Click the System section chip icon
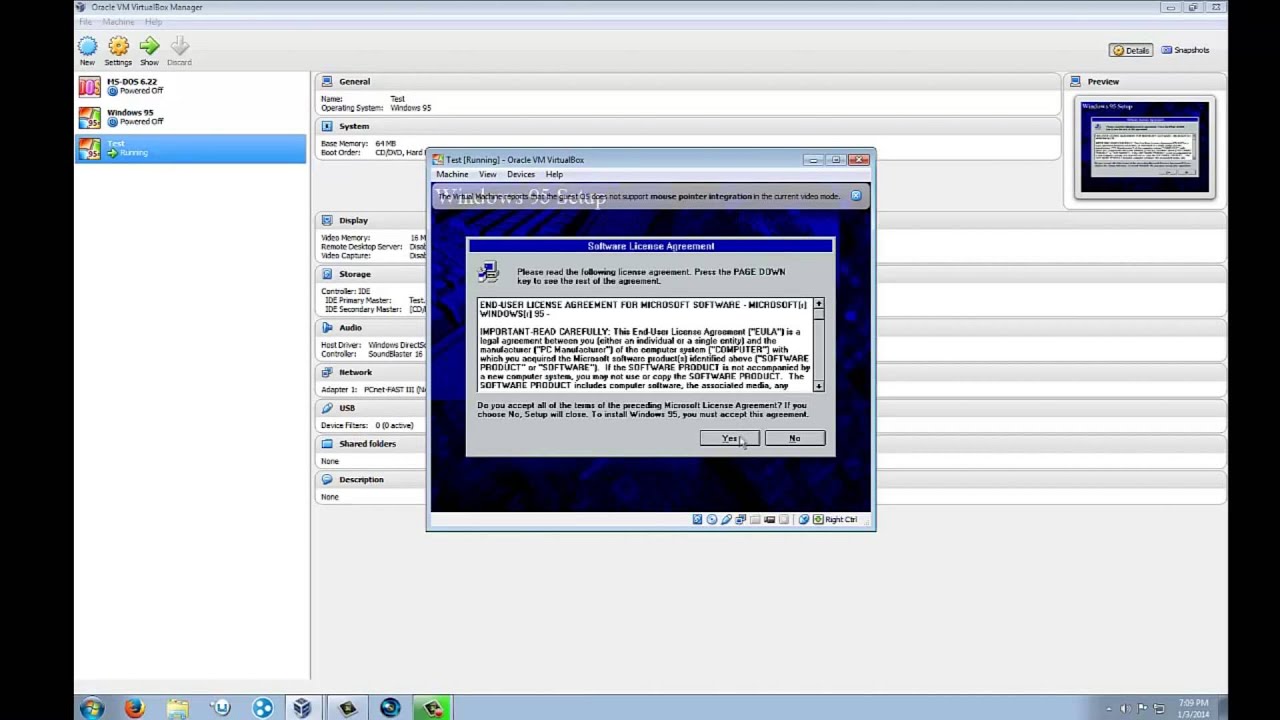Image resolution: width=1280 pixels, height=720 pixels. click(x=327, y=126)
